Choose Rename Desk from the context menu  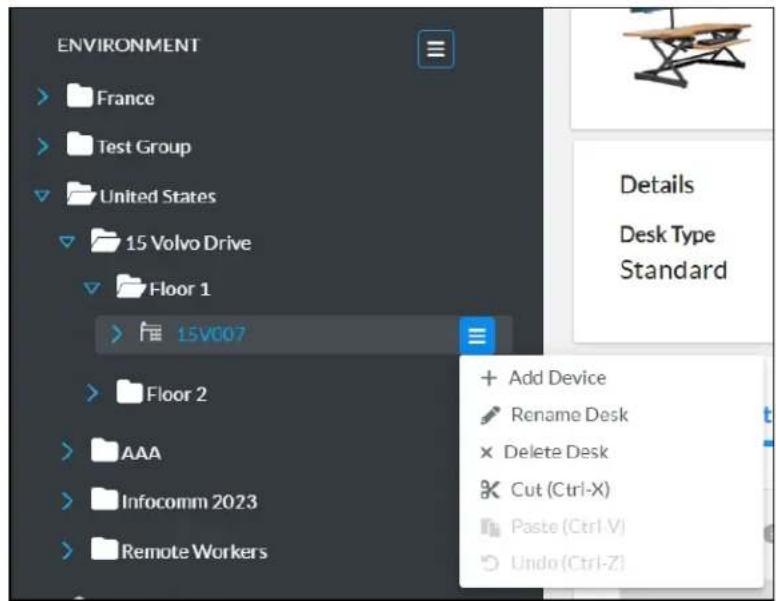611,415
